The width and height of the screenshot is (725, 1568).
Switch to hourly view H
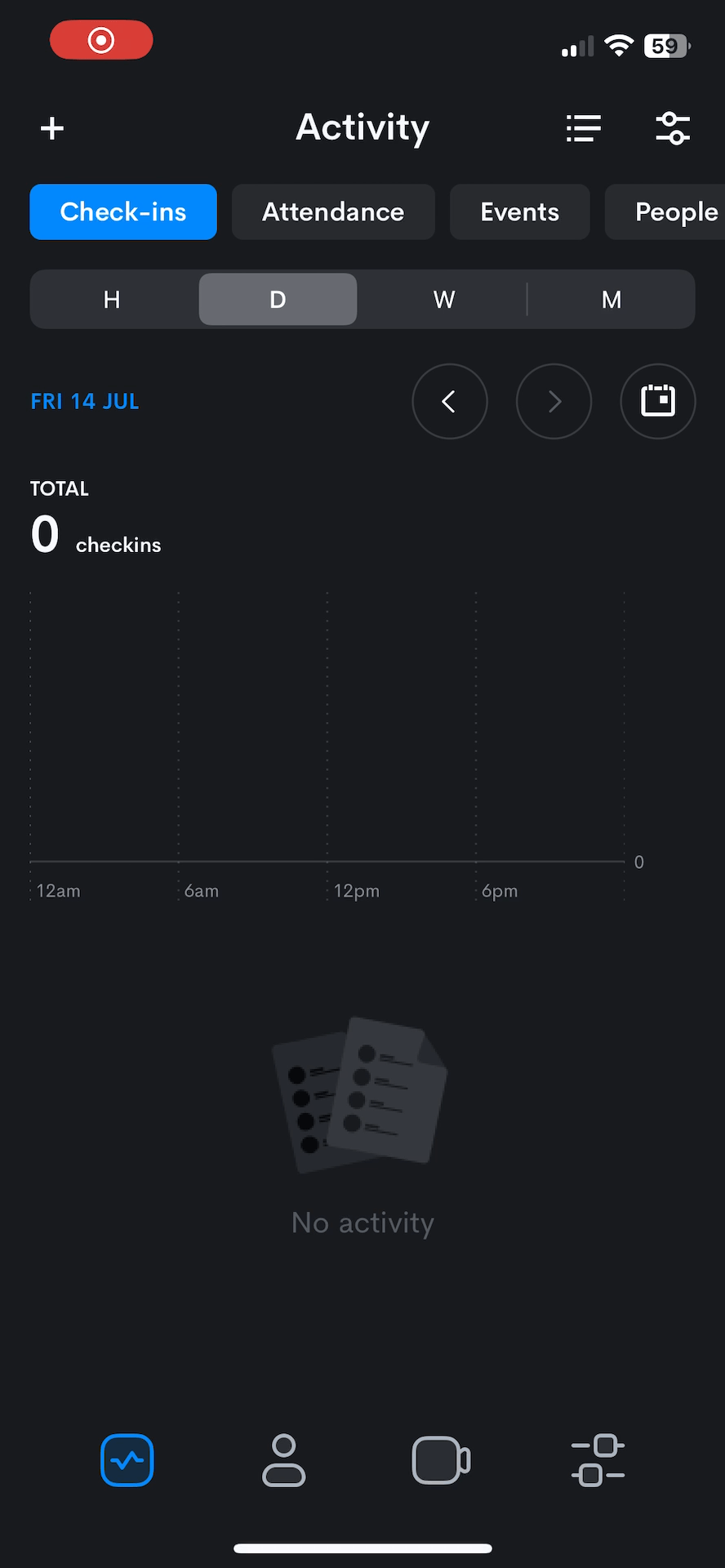coord(113,300)
